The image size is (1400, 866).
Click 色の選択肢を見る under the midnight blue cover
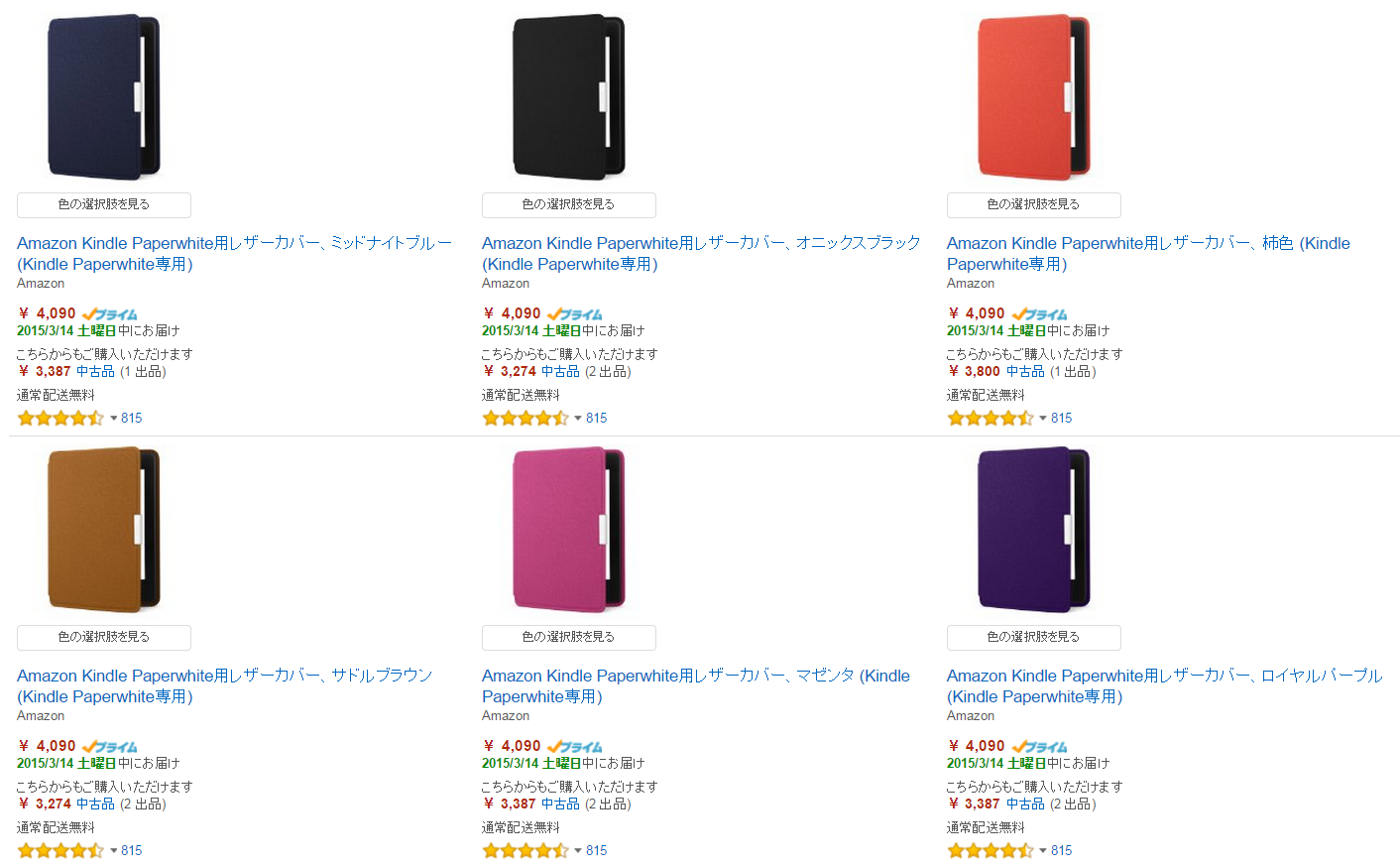[x=103, y=204]
